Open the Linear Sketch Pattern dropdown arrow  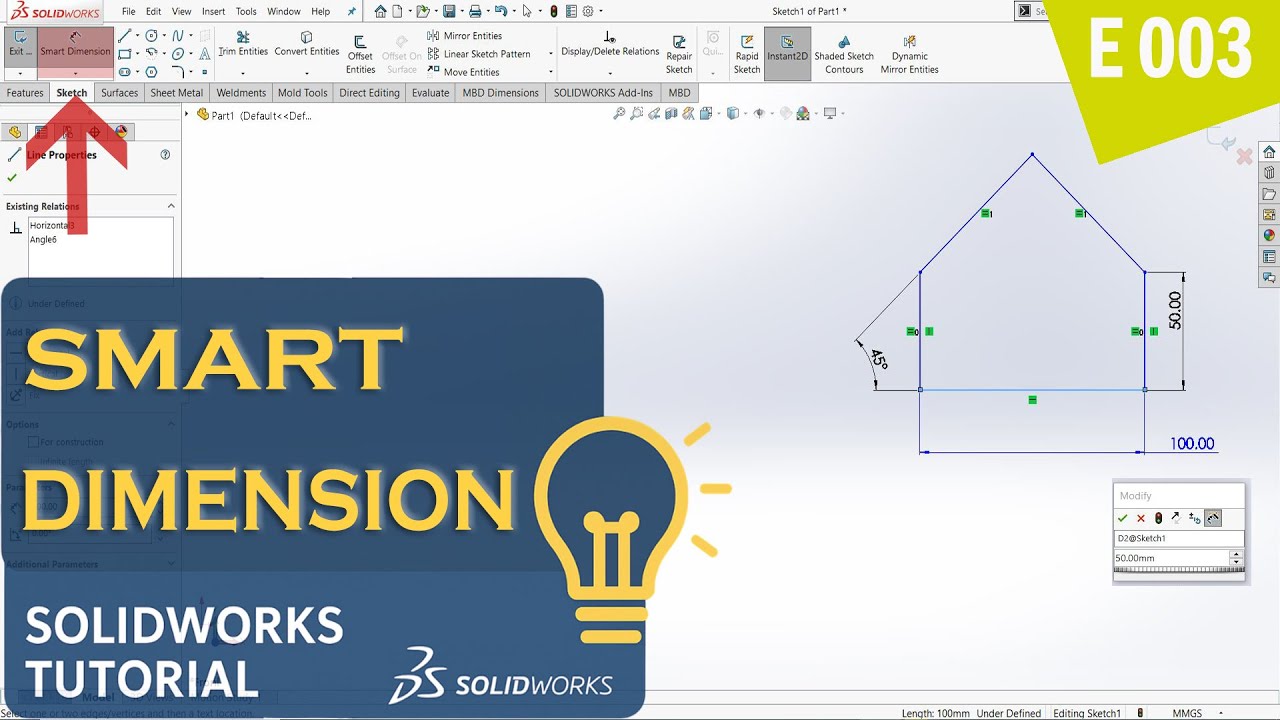[550, 54]
